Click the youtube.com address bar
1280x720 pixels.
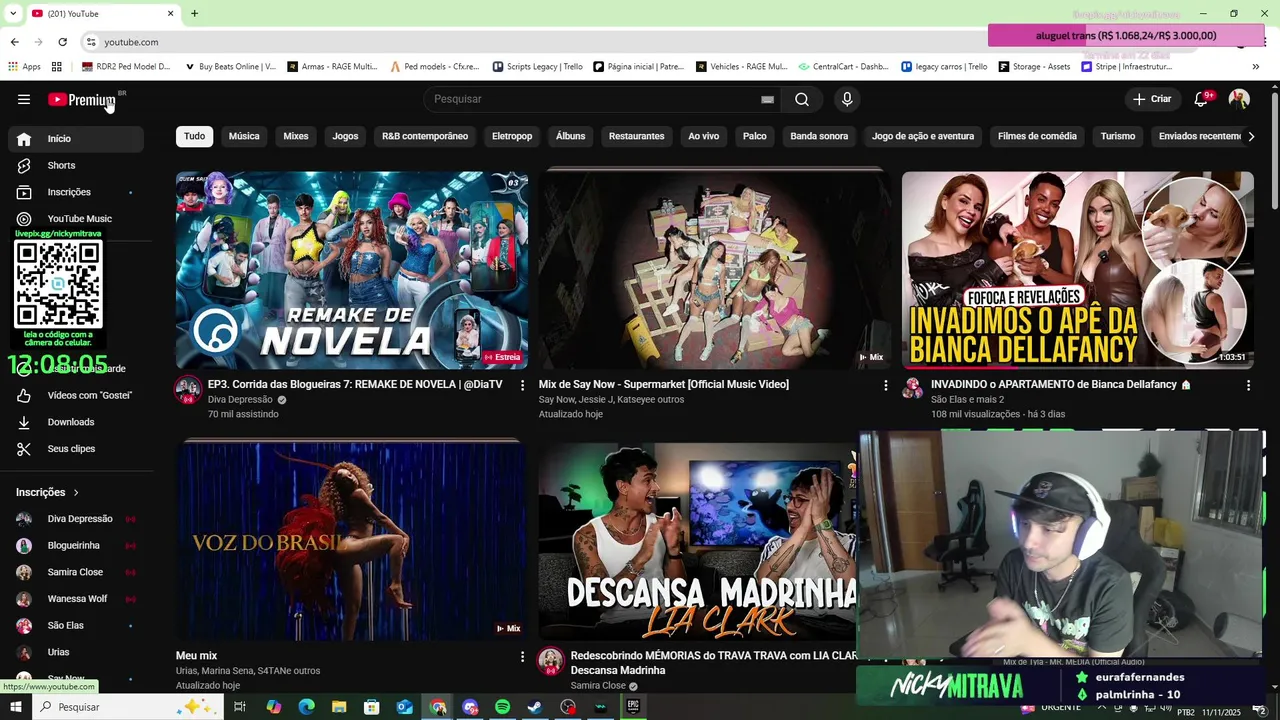click(x=131, y=42)
